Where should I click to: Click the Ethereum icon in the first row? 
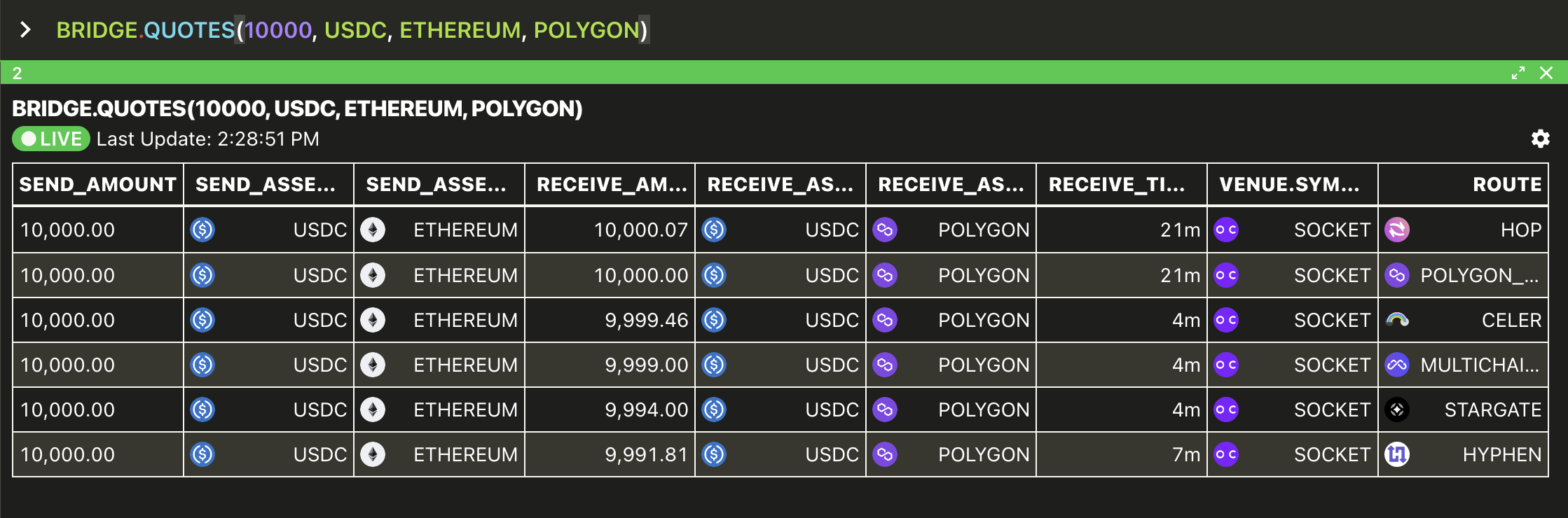coord(373,230)
